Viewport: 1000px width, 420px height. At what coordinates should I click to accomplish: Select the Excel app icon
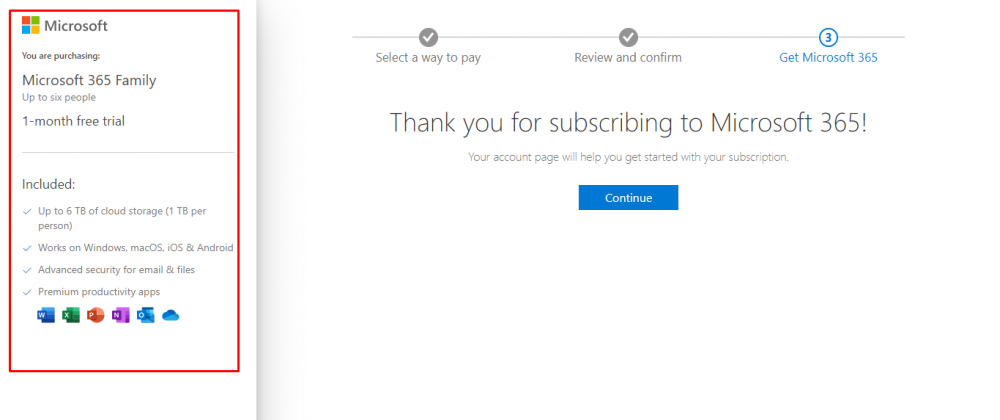click(70, 316)
